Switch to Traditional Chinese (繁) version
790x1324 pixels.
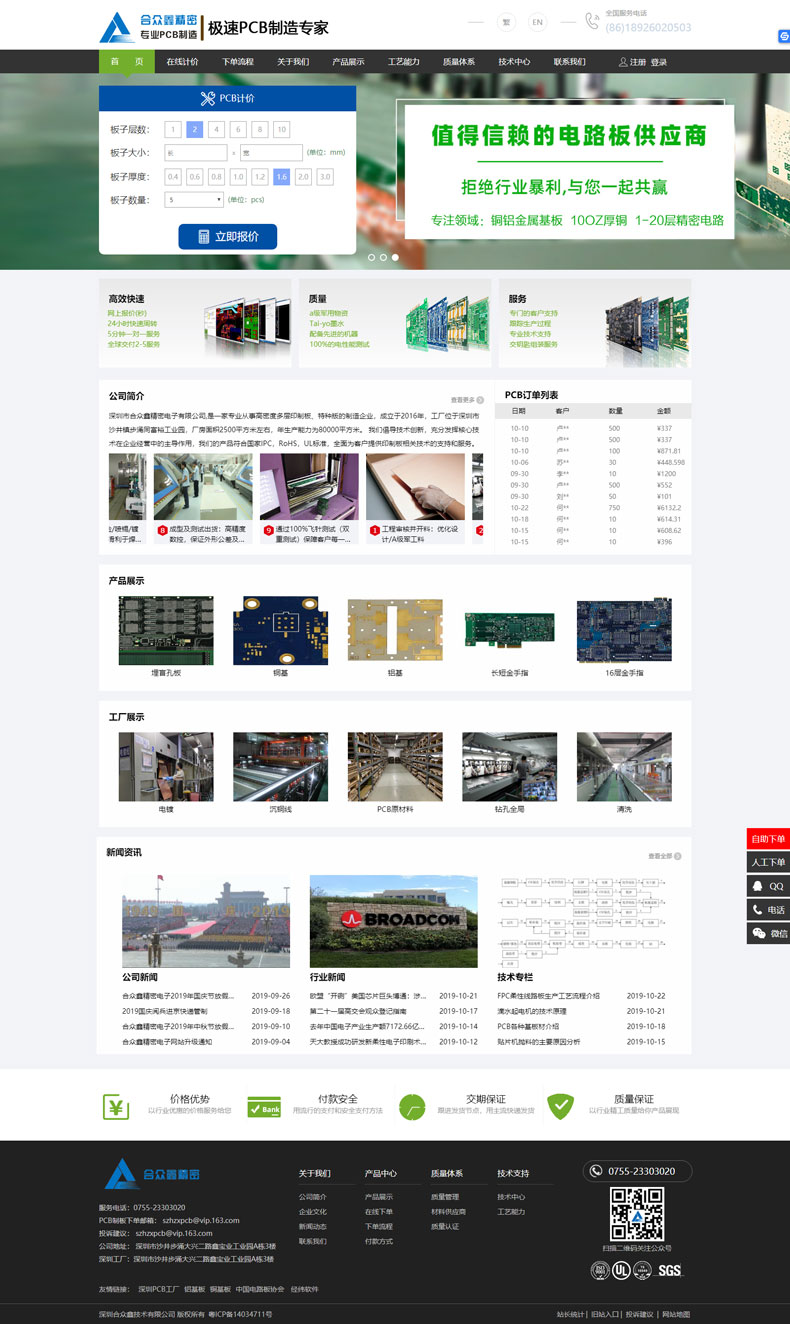(x=506, y=22)
